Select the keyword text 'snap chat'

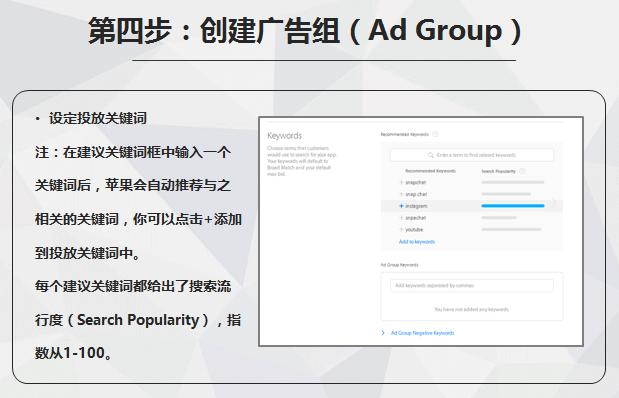pyautogui.click(x=416, y=194)
